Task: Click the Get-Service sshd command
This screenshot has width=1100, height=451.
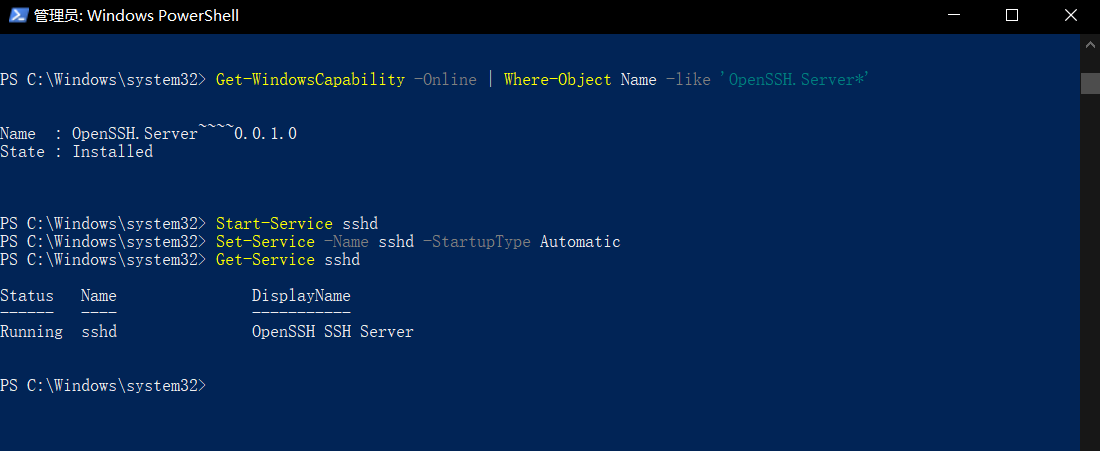Action: point(288,260)
